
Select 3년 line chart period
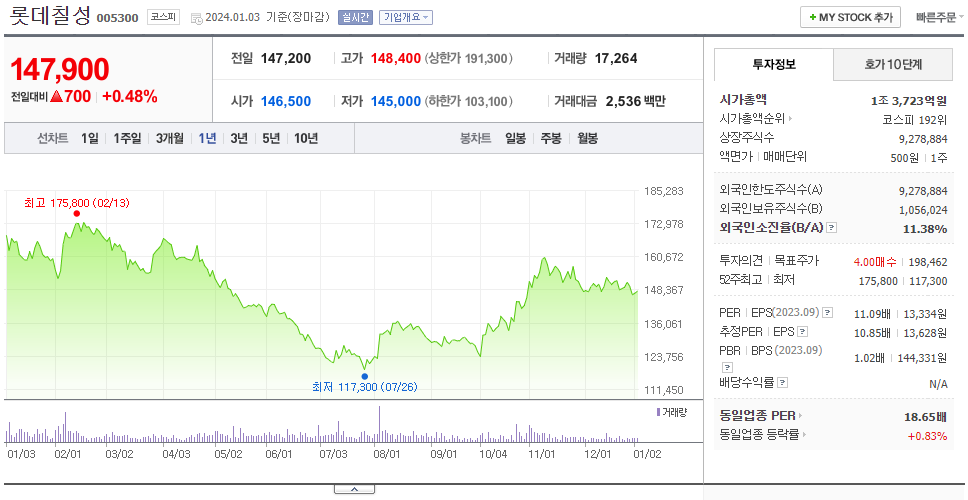pyautogui.click(x=239, y=138)
